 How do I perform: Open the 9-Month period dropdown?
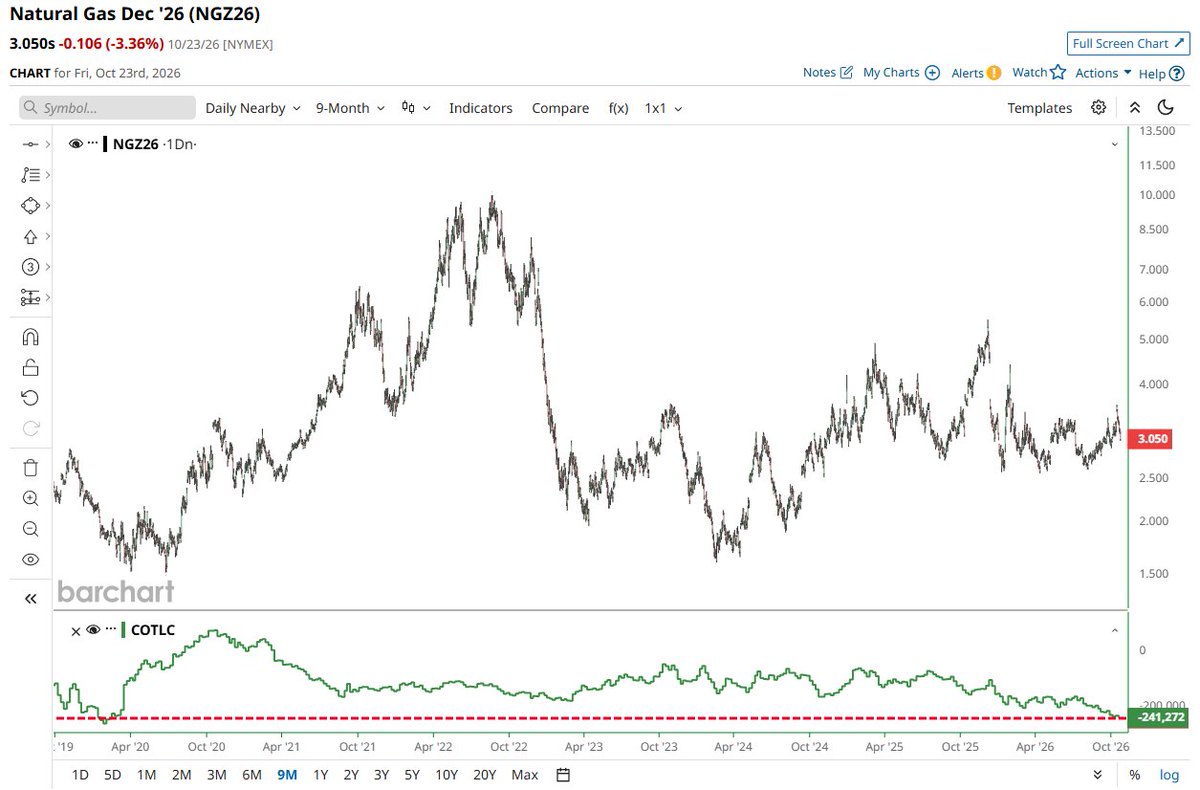tap(350, 108)
